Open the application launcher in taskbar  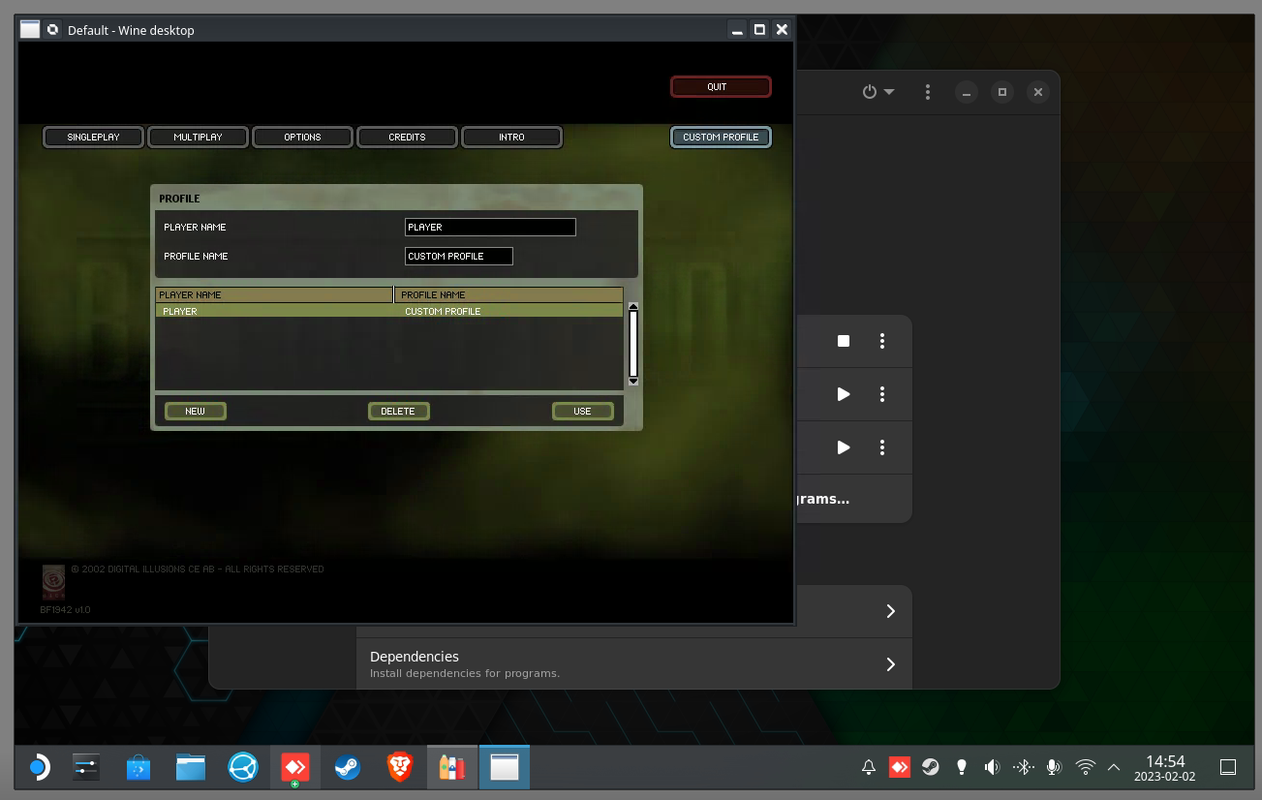(37, 768)
